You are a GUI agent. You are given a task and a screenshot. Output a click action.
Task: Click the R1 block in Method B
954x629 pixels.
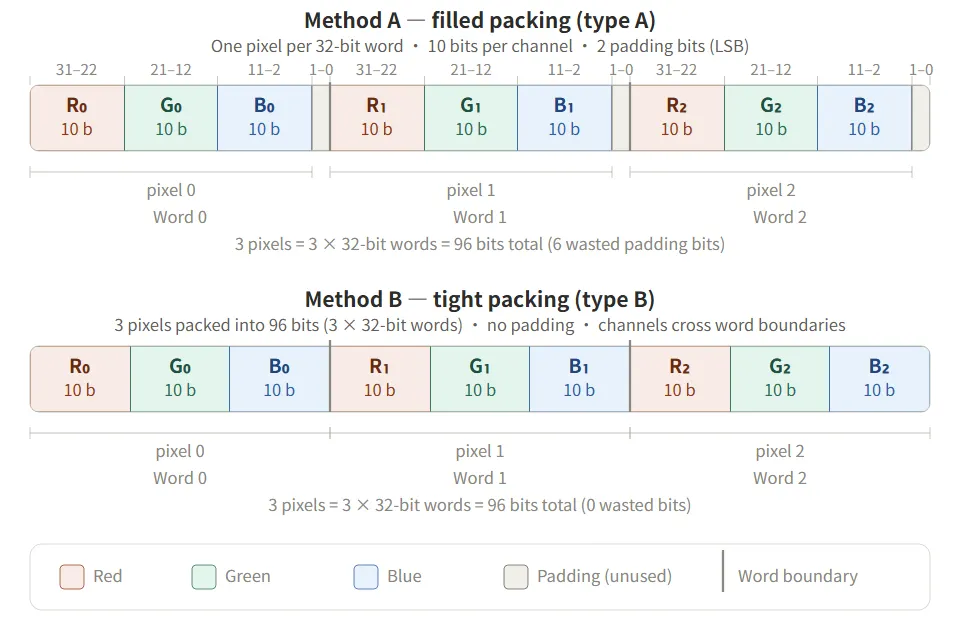(x=379, y=378)
